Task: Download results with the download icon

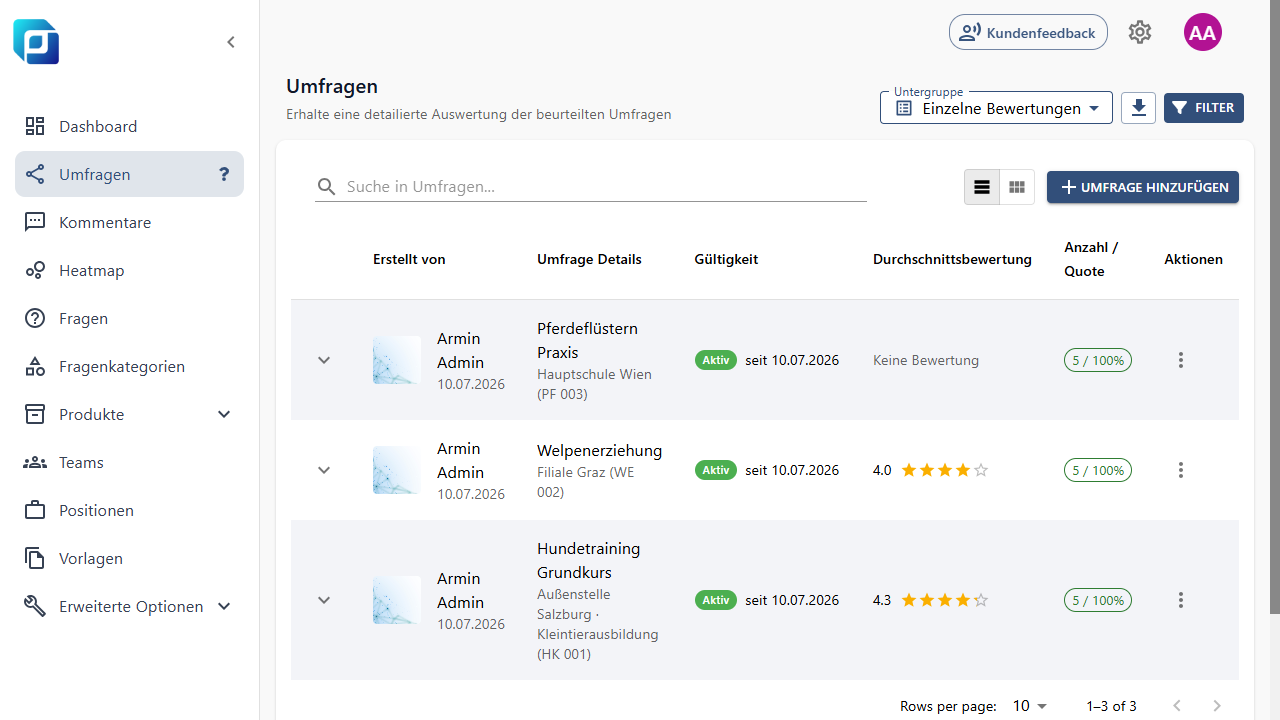Action: pyautogui.click(x=1138, y=108)
